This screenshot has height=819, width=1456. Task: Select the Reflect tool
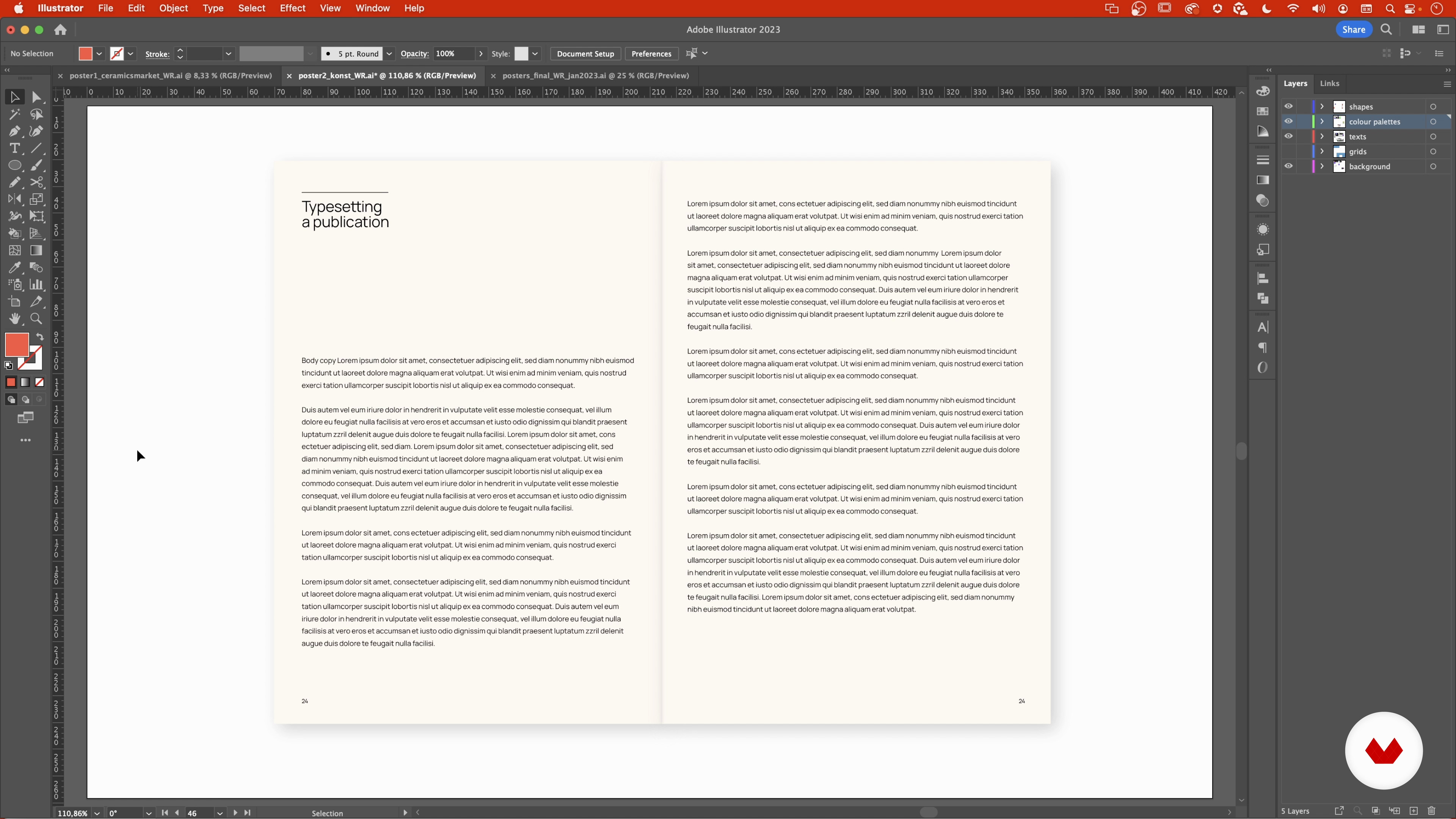(x=15, y=199)
